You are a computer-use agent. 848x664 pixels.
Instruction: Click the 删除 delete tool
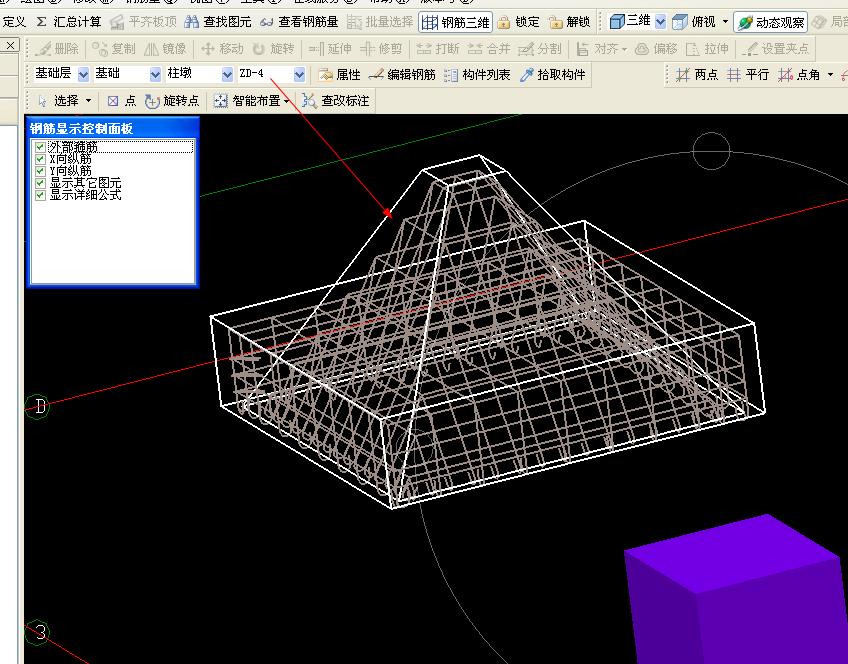(x=56, y=49)
